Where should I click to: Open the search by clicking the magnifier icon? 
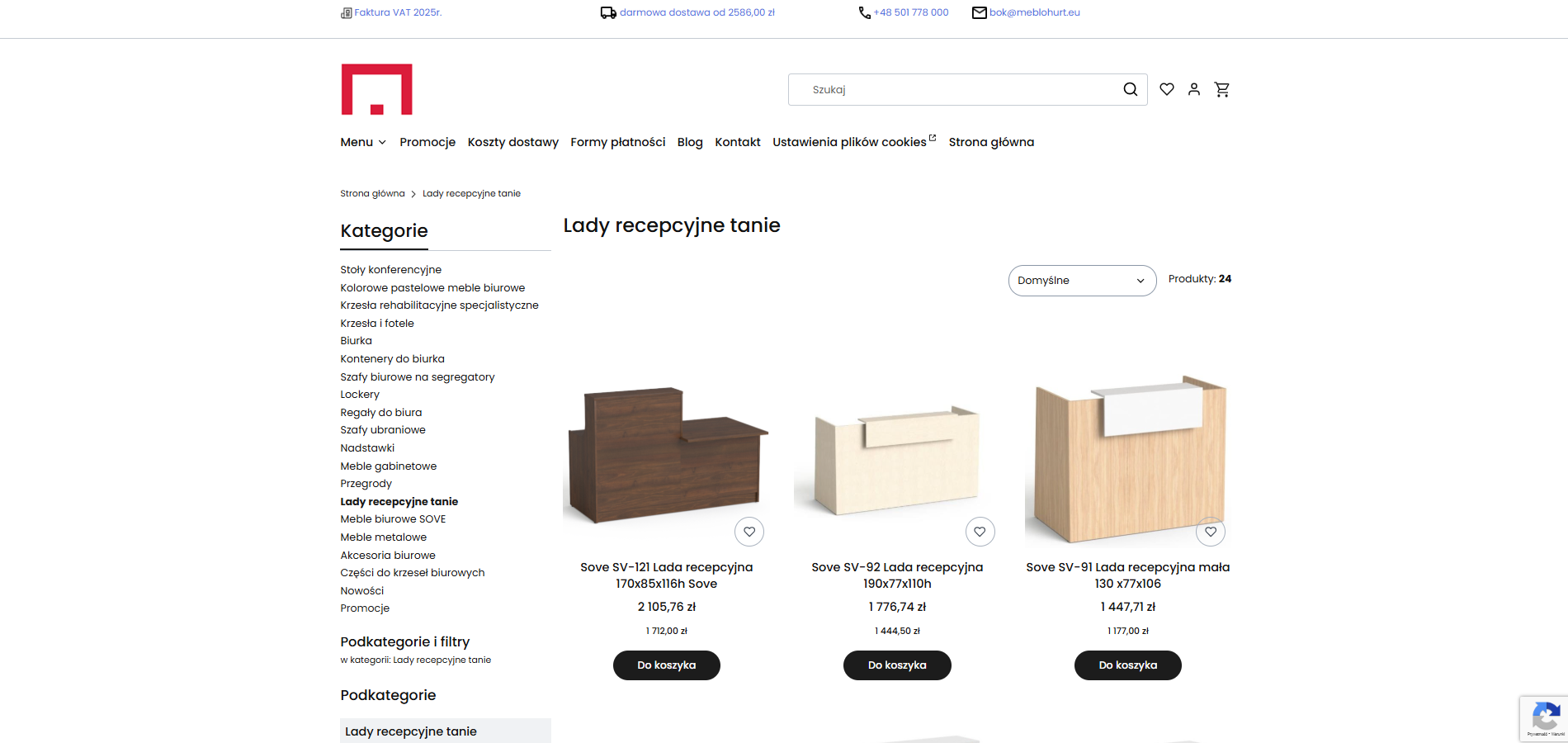pyautogui.click(x=1129, y=89)
